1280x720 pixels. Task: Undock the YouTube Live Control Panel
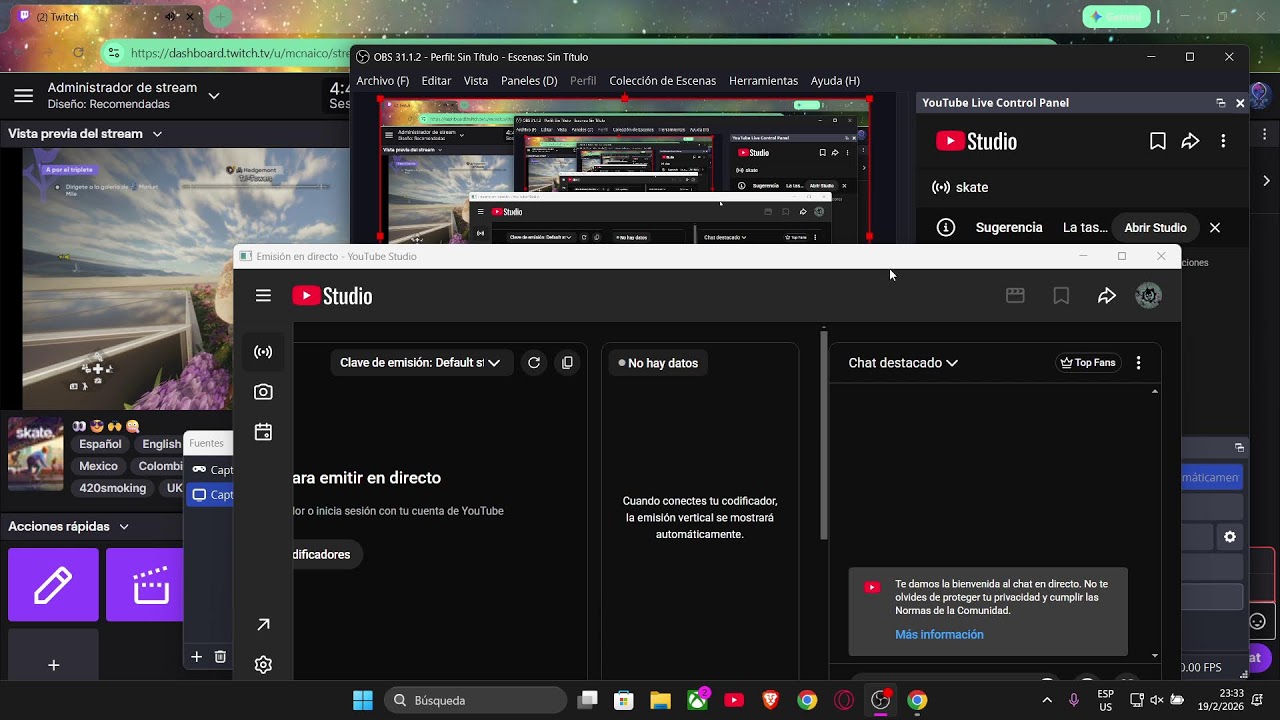(1221, 103)
